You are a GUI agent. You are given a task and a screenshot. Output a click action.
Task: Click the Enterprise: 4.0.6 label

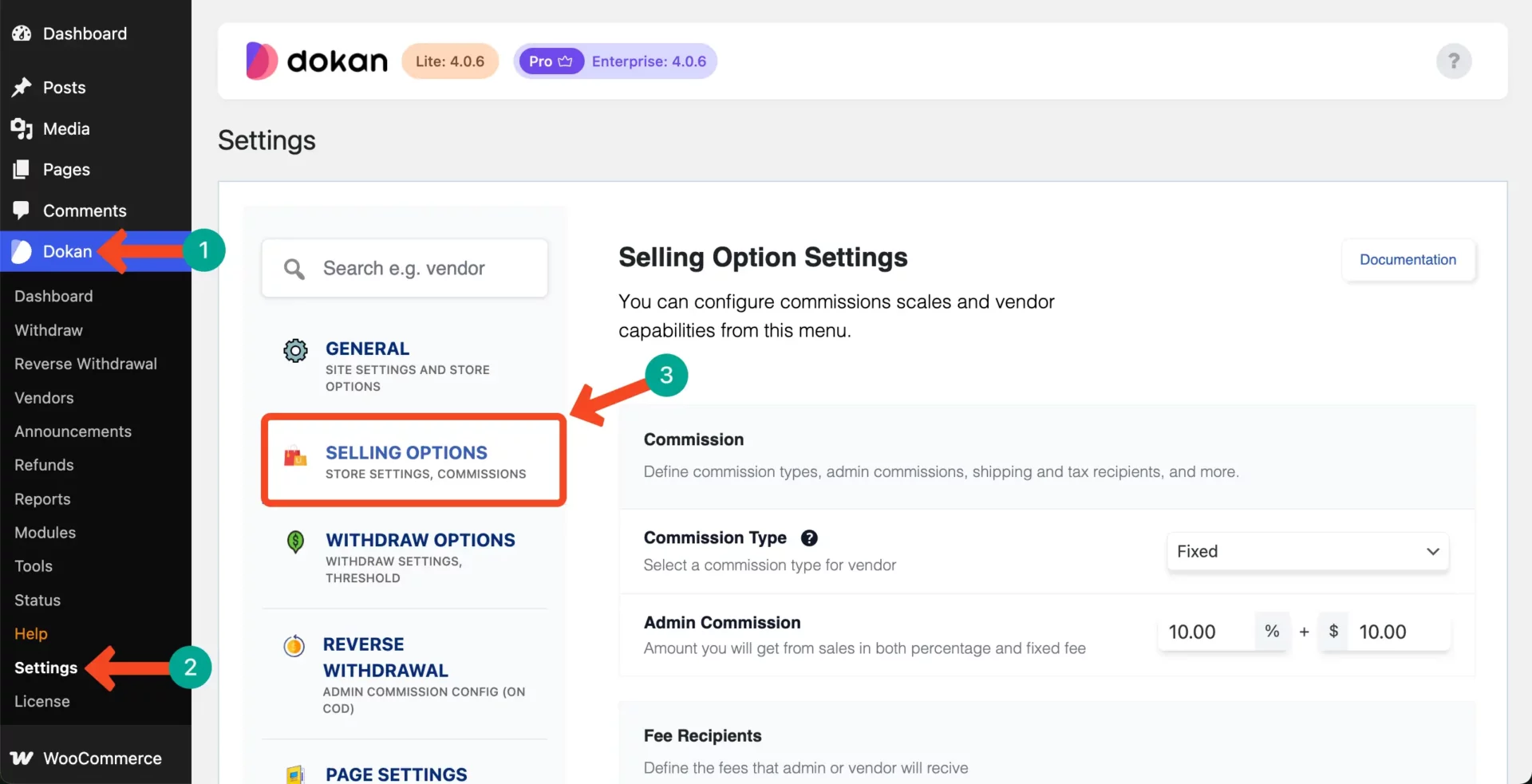pos(649,61)
